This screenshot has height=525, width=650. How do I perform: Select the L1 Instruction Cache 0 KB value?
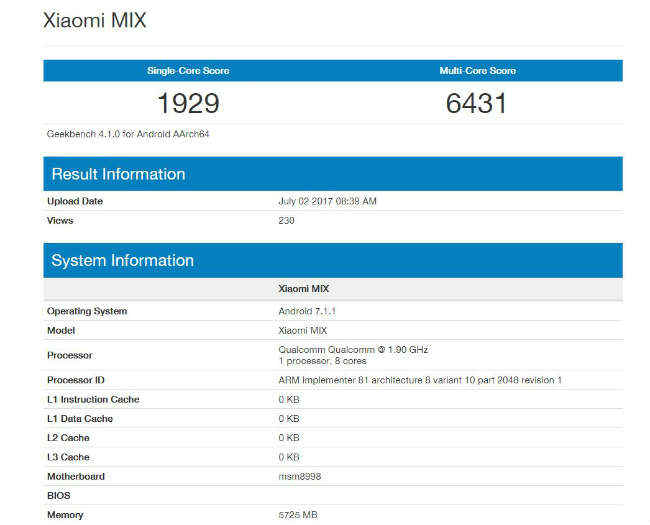[x=289, y=399]
